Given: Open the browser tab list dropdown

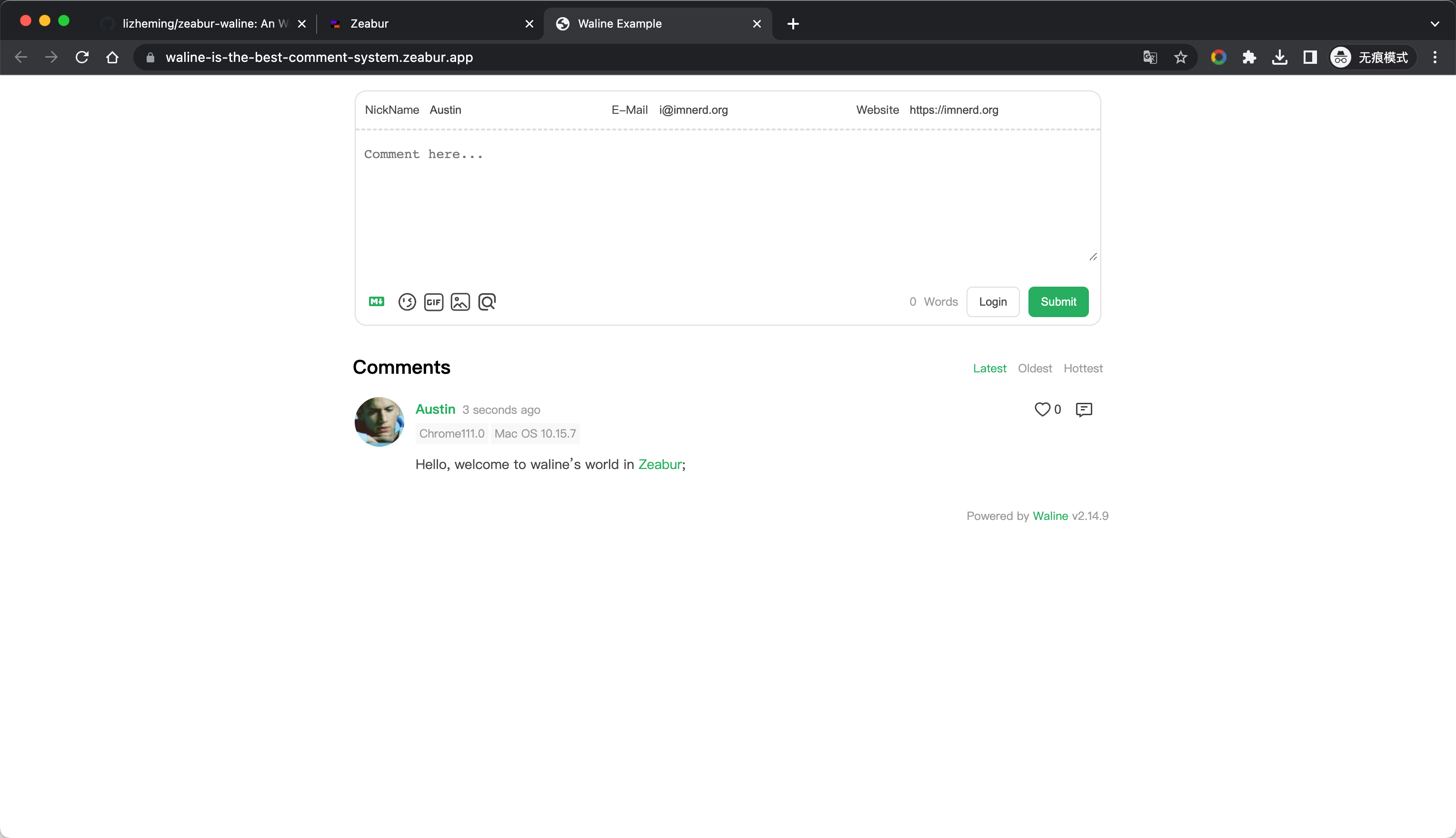Looking at the screenshot, I should tap(1434, 24).
